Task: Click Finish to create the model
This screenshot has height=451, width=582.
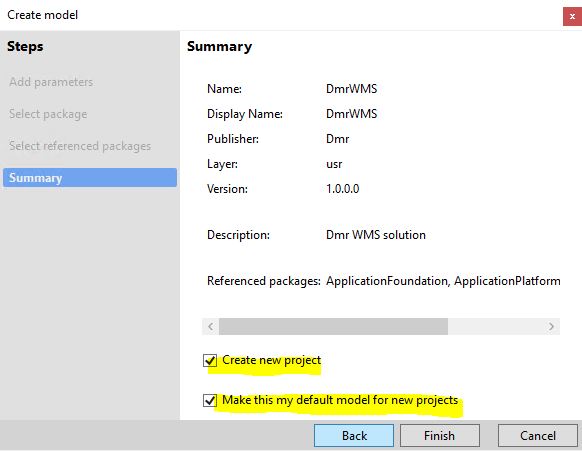Action: click(439, 435)
